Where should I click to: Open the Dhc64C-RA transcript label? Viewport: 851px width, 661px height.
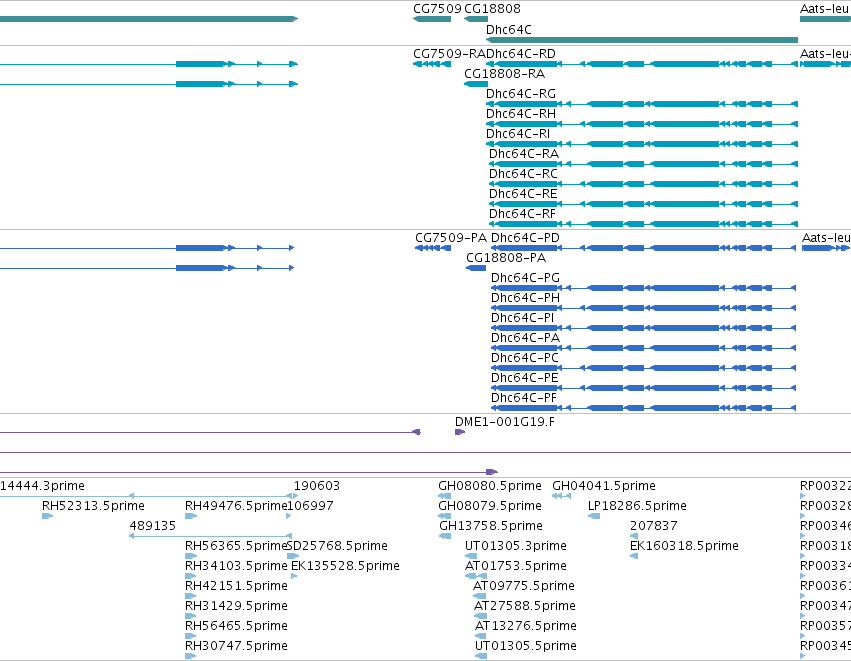(x=524, y=154)
